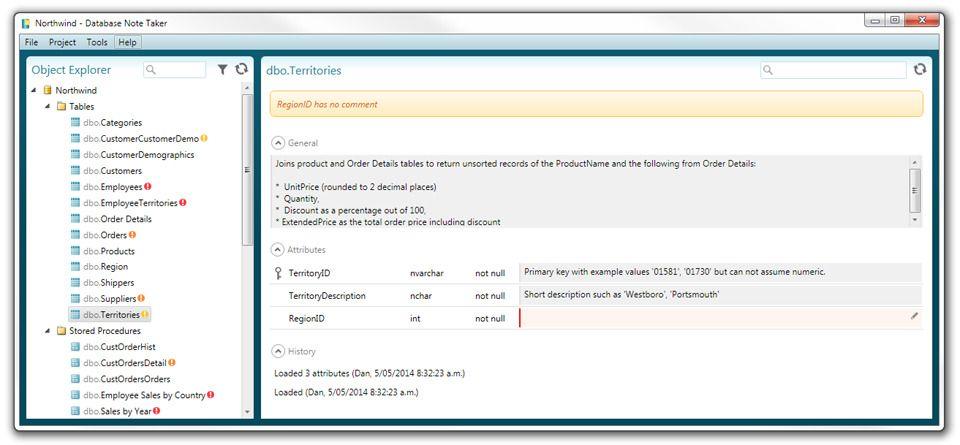Click the 'nvarchar' data type text
This screenshot has width=960, height=445.
pyautogui.click(x=427, y=273)
